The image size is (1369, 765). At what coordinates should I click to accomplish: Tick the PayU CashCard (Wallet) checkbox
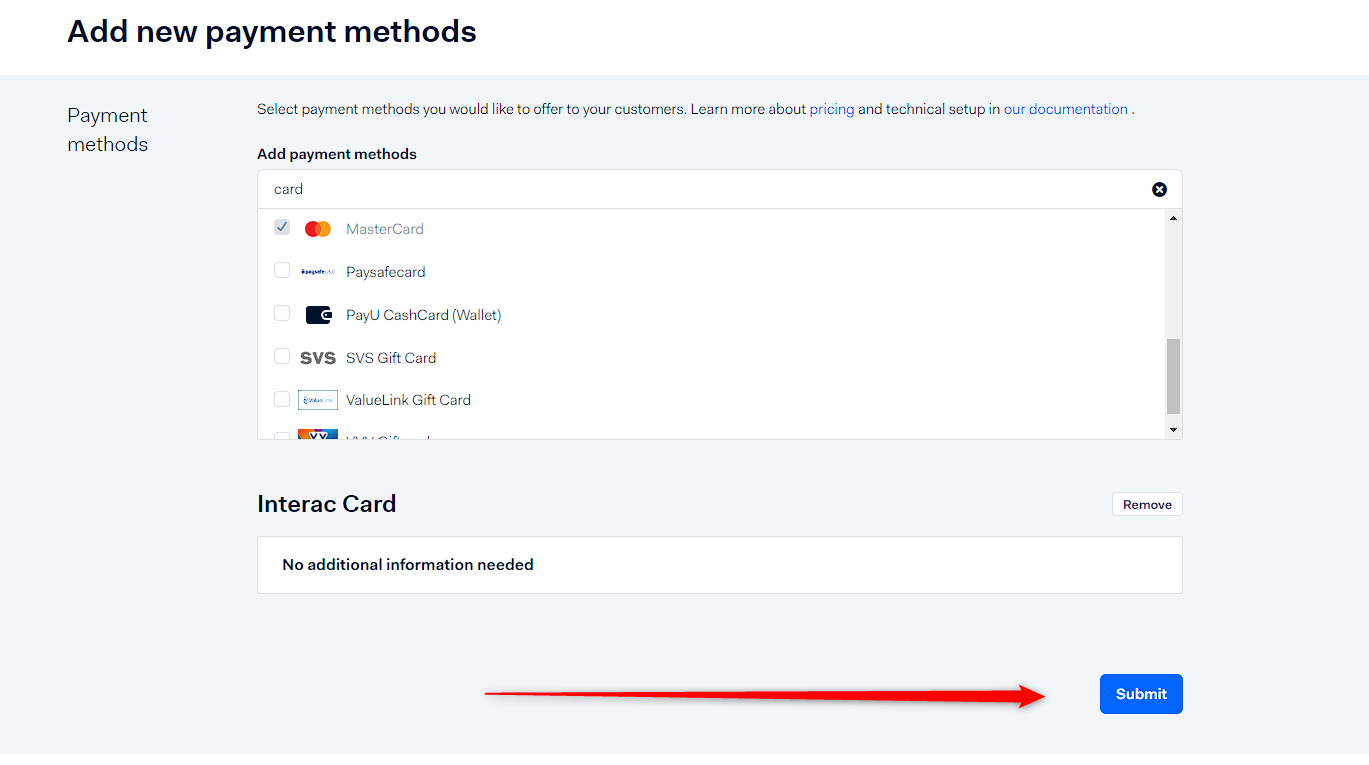pos(282,314)
